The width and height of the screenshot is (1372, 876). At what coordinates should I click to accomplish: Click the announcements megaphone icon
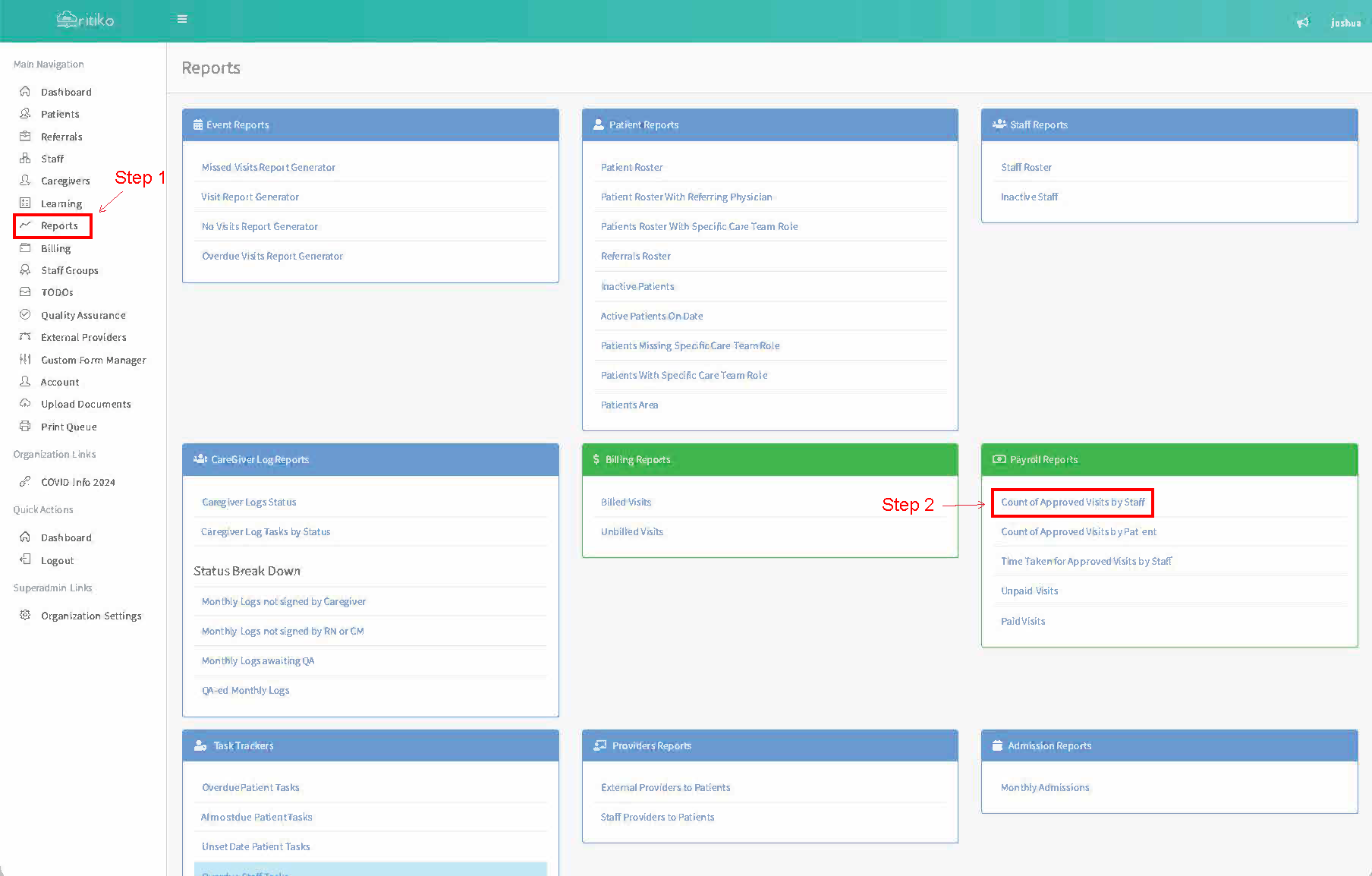[1302, 23]
